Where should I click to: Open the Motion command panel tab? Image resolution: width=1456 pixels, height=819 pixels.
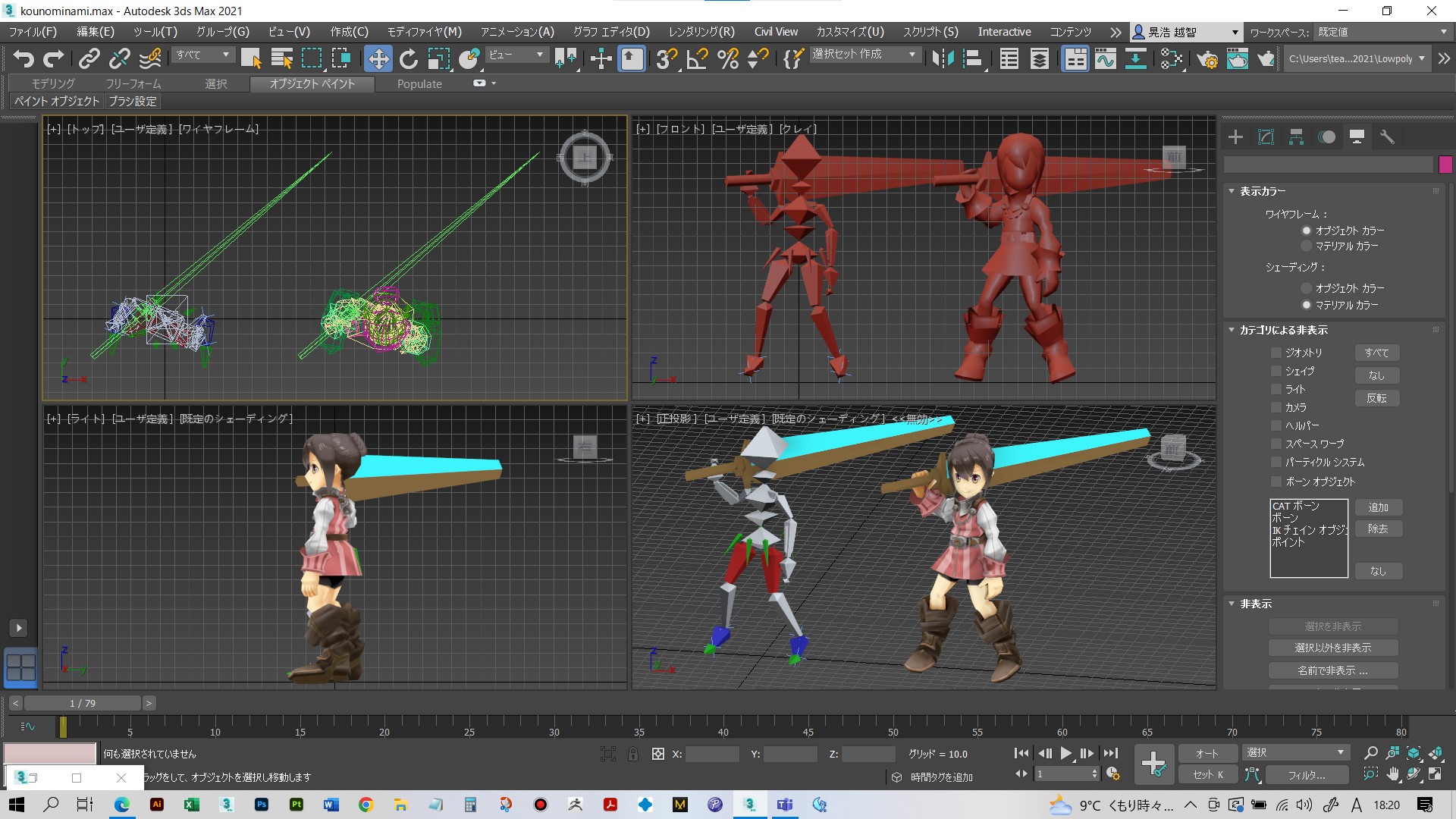1326,136
